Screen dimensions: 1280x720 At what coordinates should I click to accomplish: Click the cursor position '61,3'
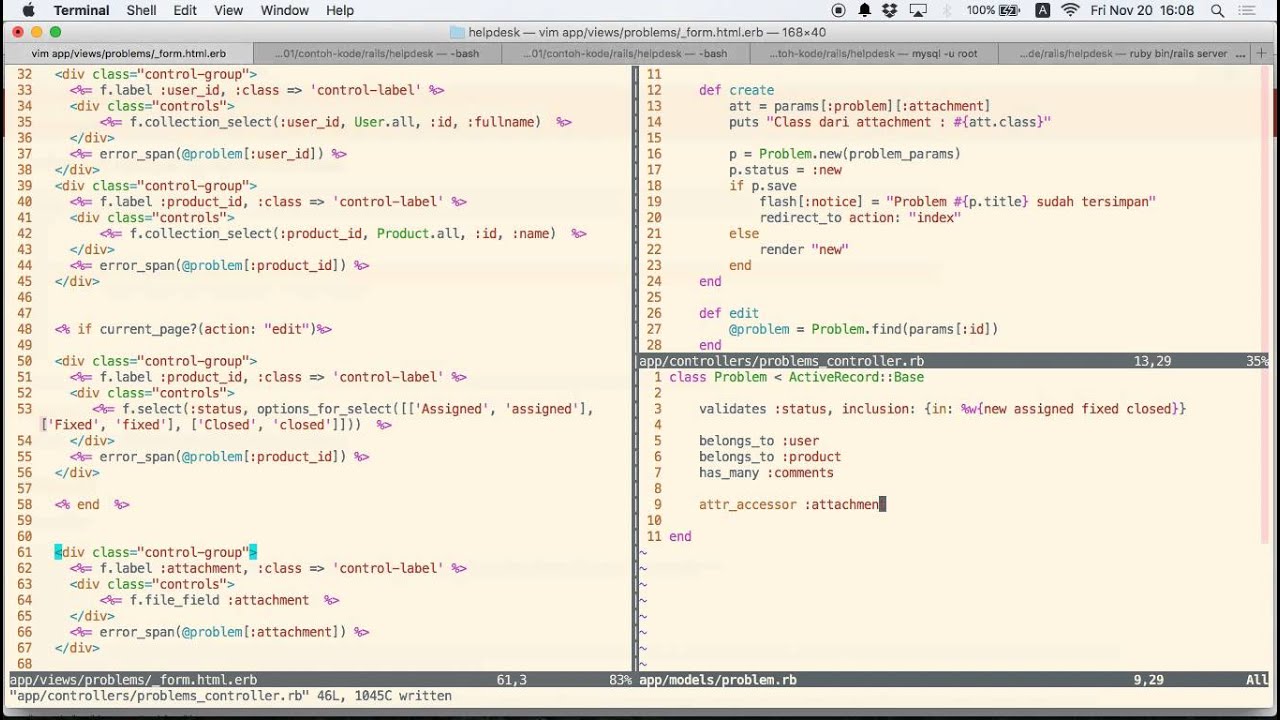511,680
